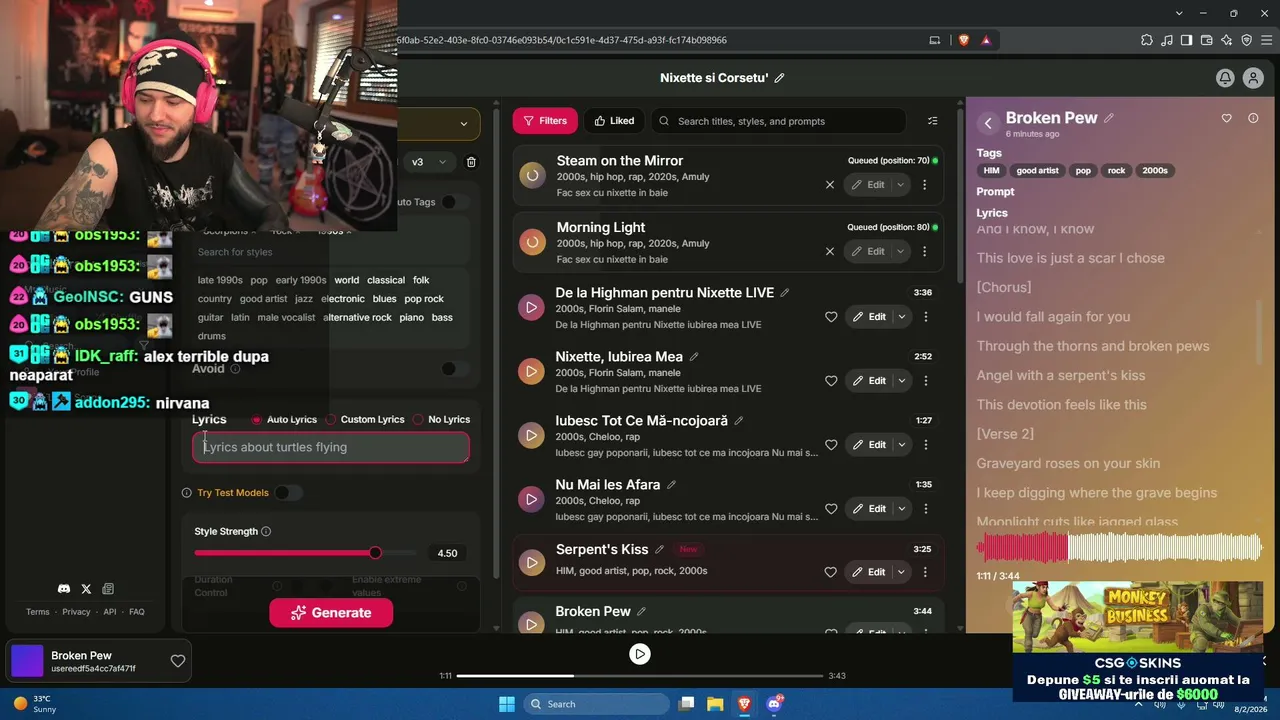1280x720 pixels.
Task: Show only Liked songs
Action: [614, 121]
